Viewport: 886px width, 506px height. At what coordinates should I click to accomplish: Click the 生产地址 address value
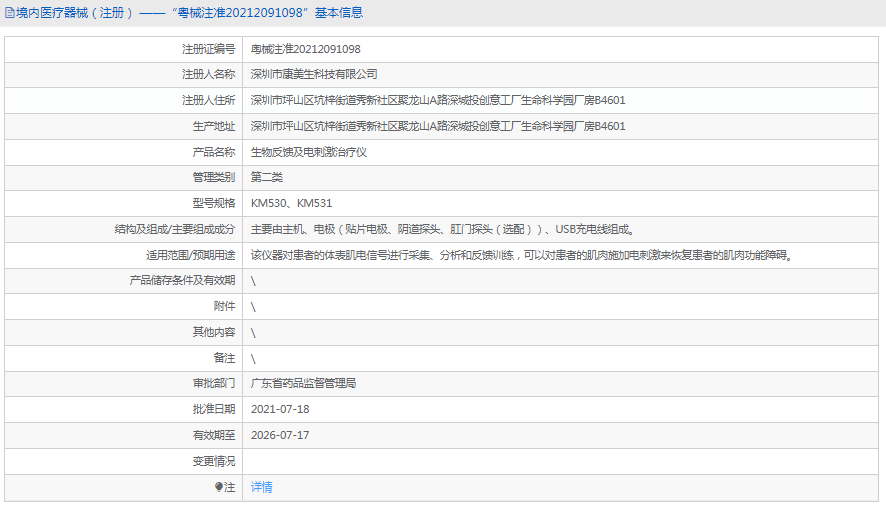(438, 126)
